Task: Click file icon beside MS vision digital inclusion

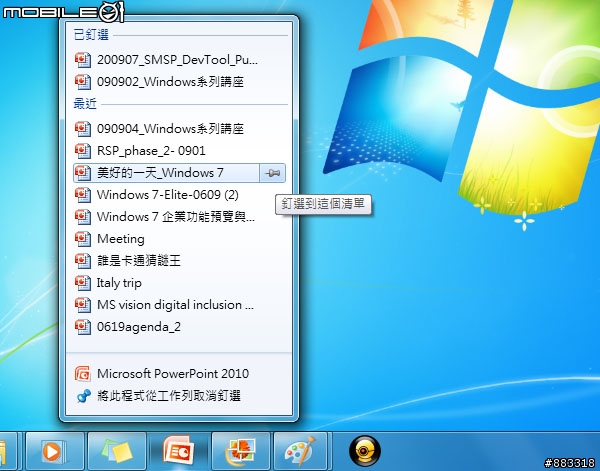Action: point(83,305)
